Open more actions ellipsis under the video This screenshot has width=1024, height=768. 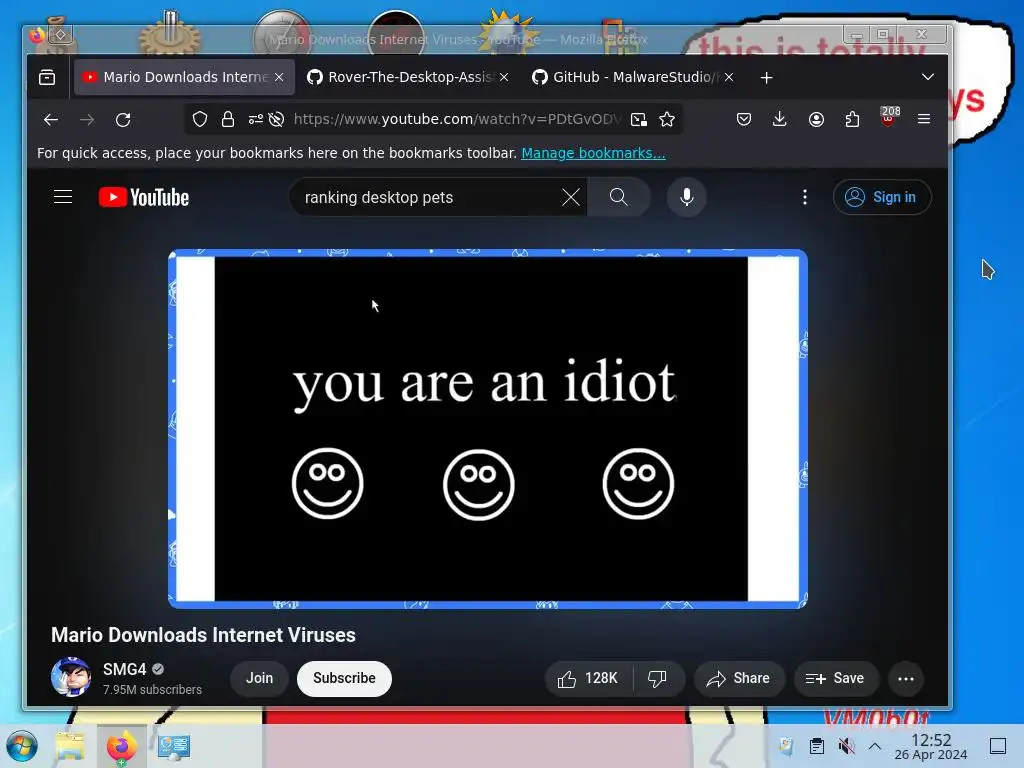906,679
